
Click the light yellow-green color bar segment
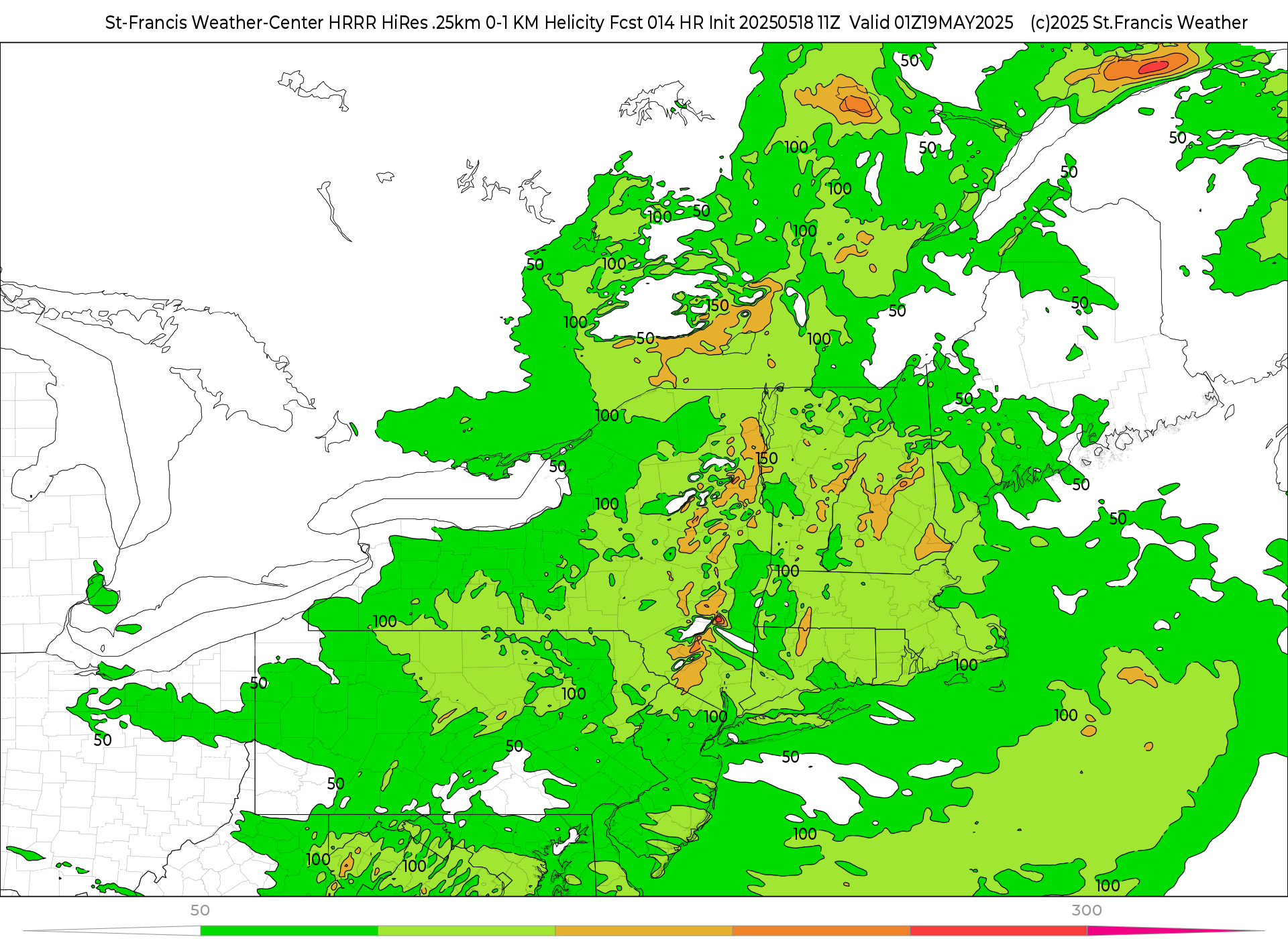click(x=467, y=931)
